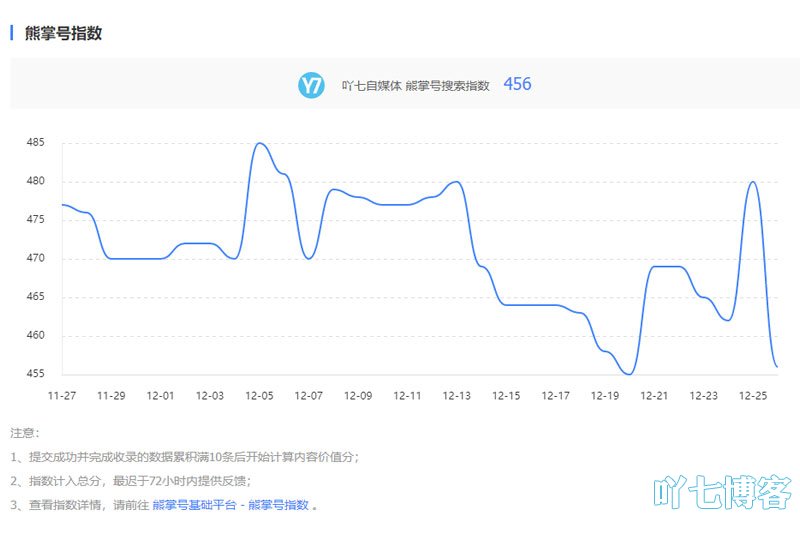Click the 475 value axis label
Viewport: 800px width, 533px height.
click(36, 219)
